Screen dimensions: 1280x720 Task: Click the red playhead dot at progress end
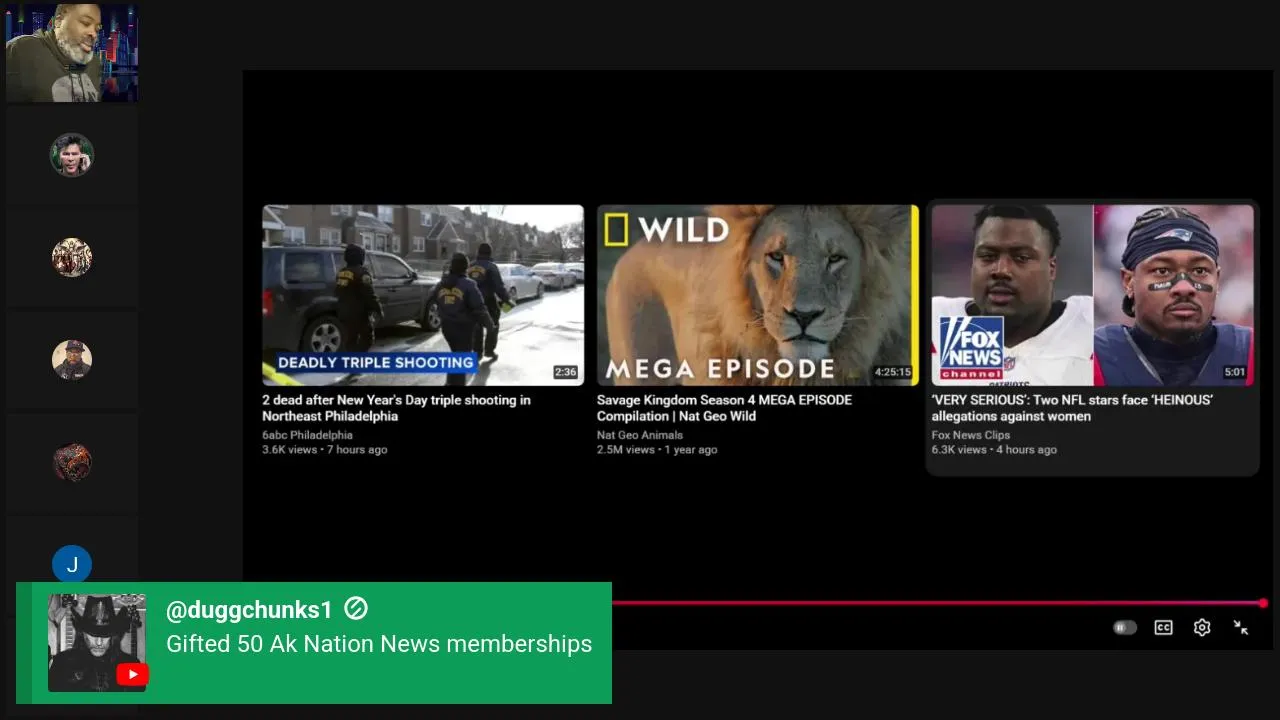click(1263, 603)
